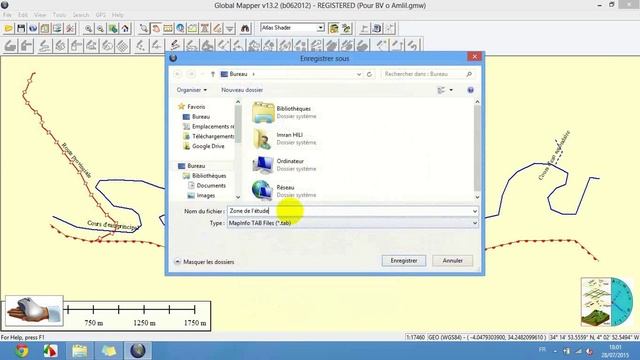The image size is (640, 360).
Task: Open the Tools menu
Action: tap(59, 15)
